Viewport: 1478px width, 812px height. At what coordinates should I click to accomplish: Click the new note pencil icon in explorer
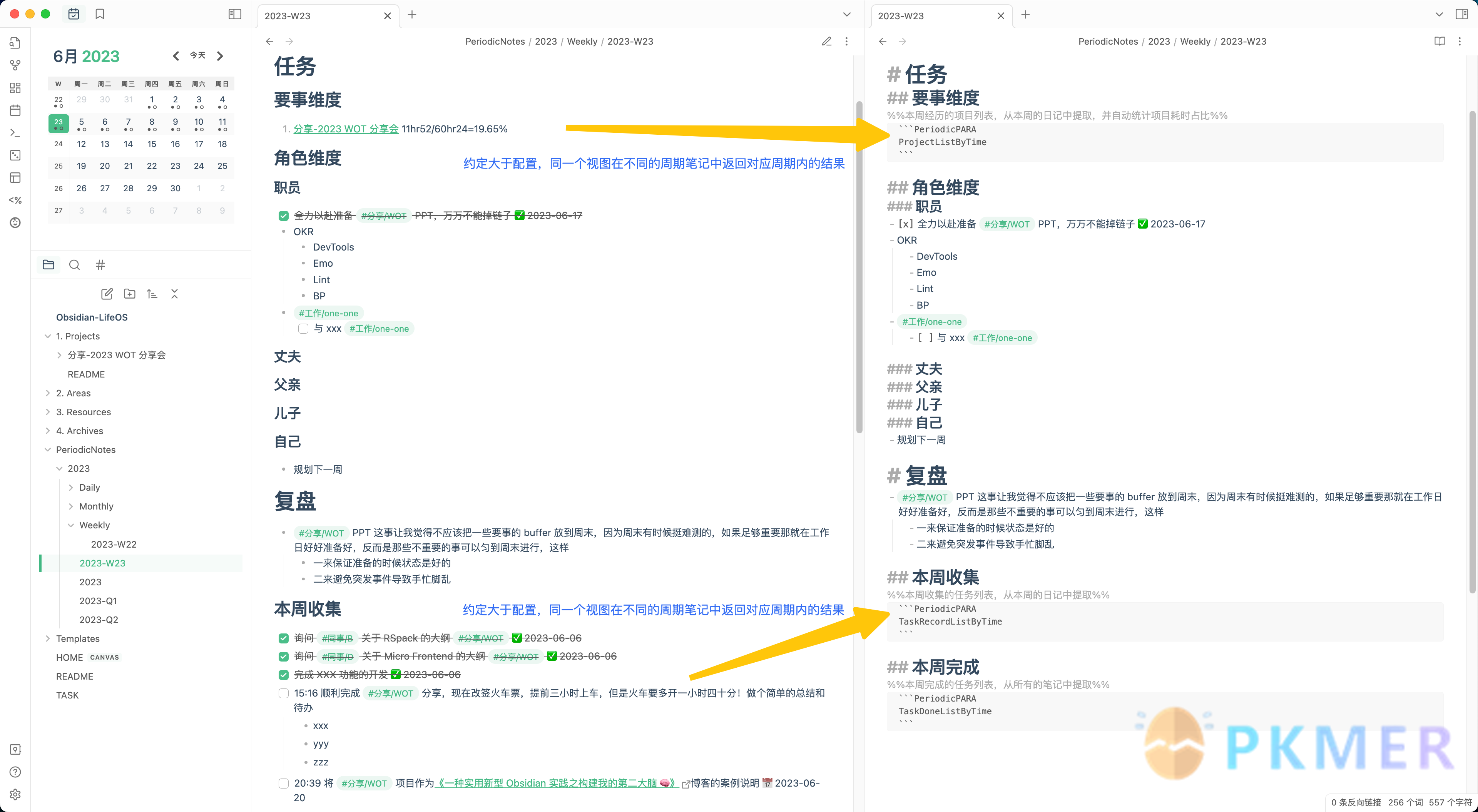pyautogui.click(x=107, y=294)
